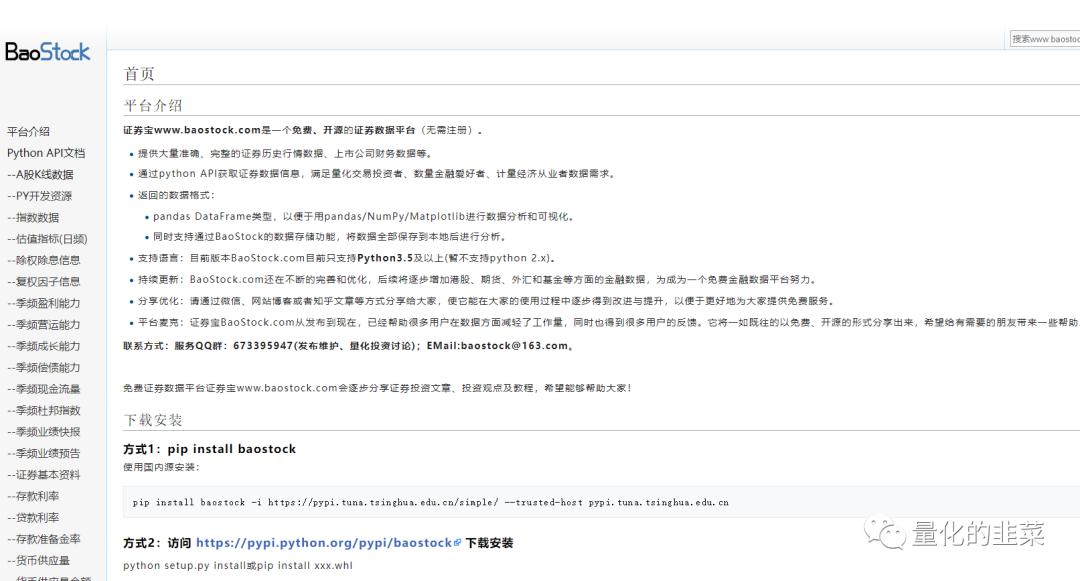
Task: Select 季频盈利能力 entry
Action: (44, 303)
